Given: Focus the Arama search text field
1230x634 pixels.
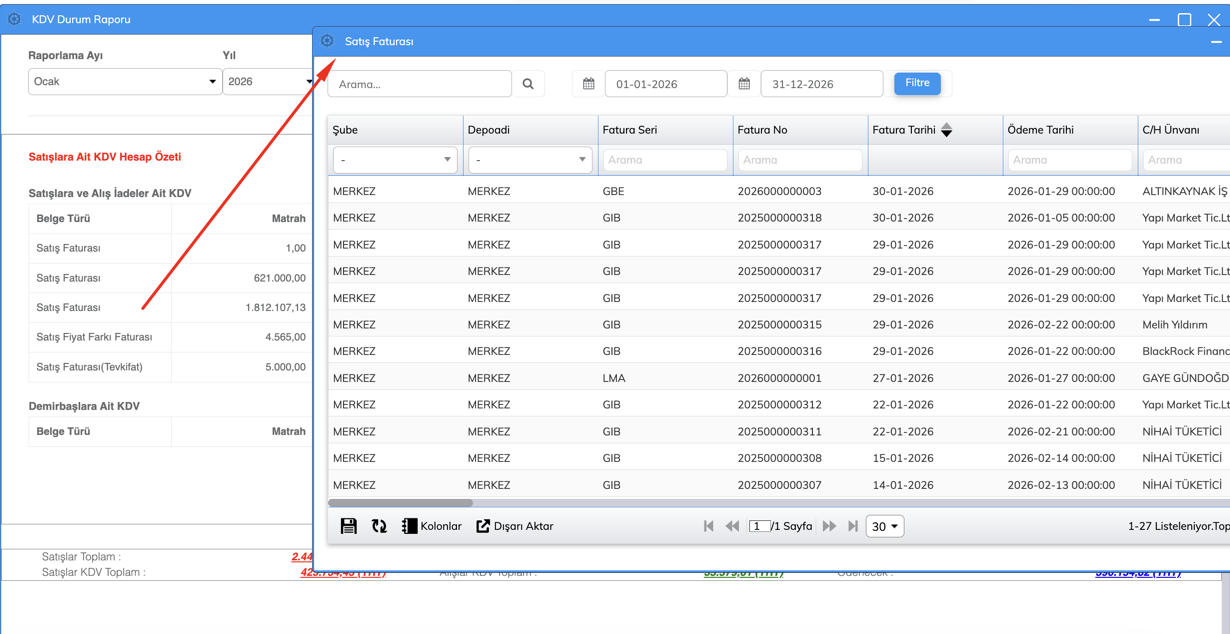Looking at the screenshot, I should [x=420, y=84].
